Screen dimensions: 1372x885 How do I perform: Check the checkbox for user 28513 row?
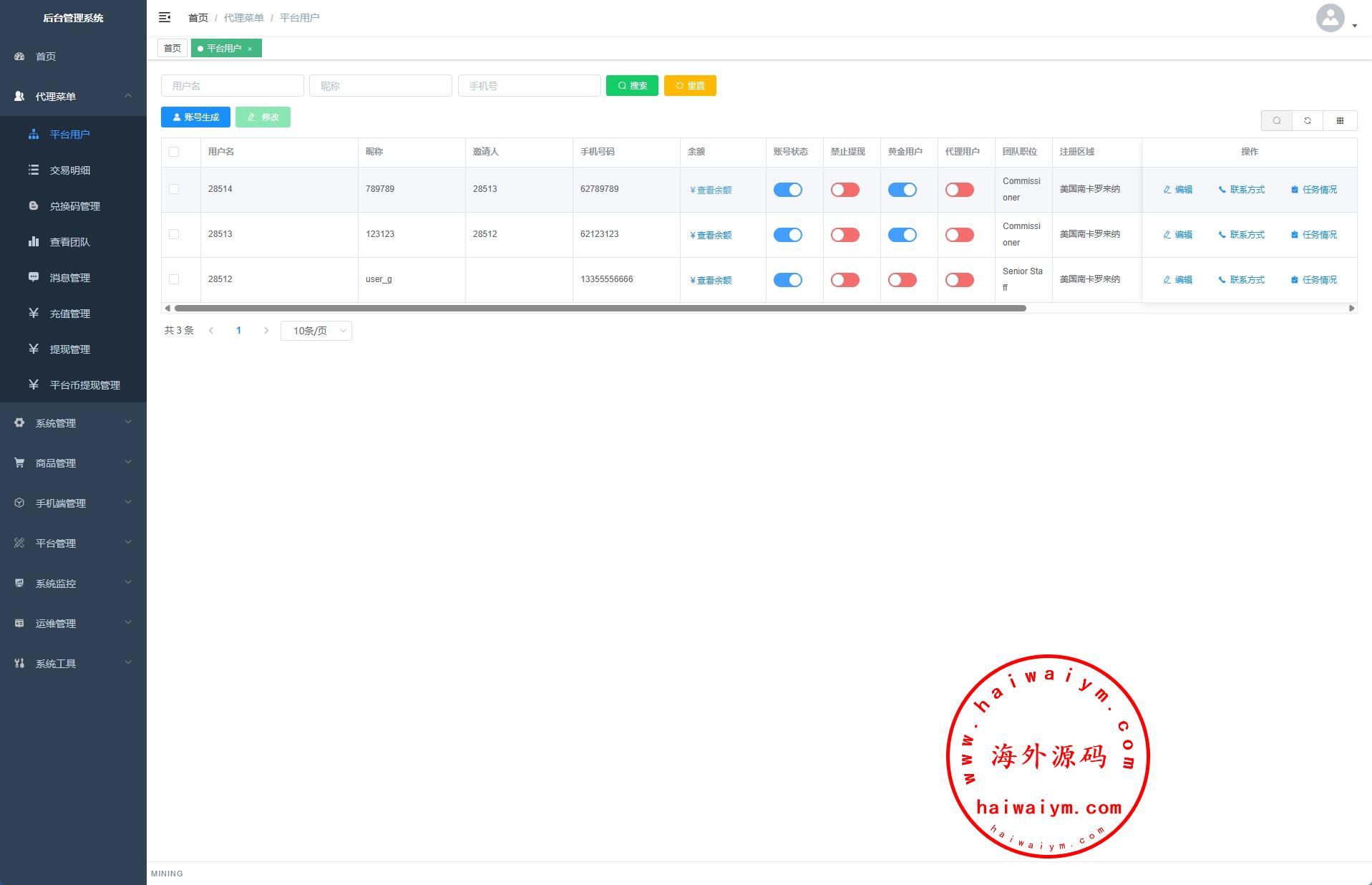tap(174, 234)
